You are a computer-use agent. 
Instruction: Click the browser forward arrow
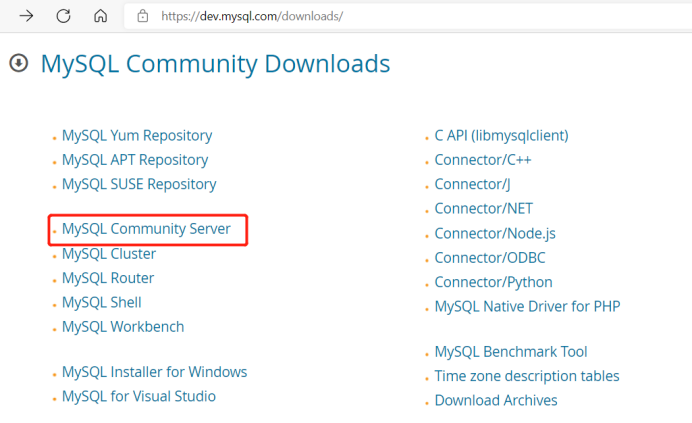[x=26, y=16]
